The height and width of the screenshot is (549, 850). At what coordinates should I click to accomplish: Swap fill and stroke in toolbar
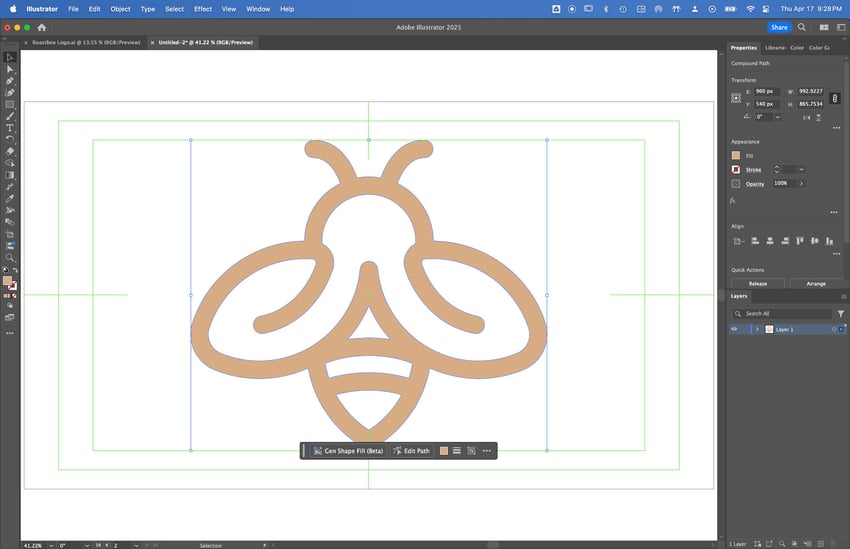[15, 270]
